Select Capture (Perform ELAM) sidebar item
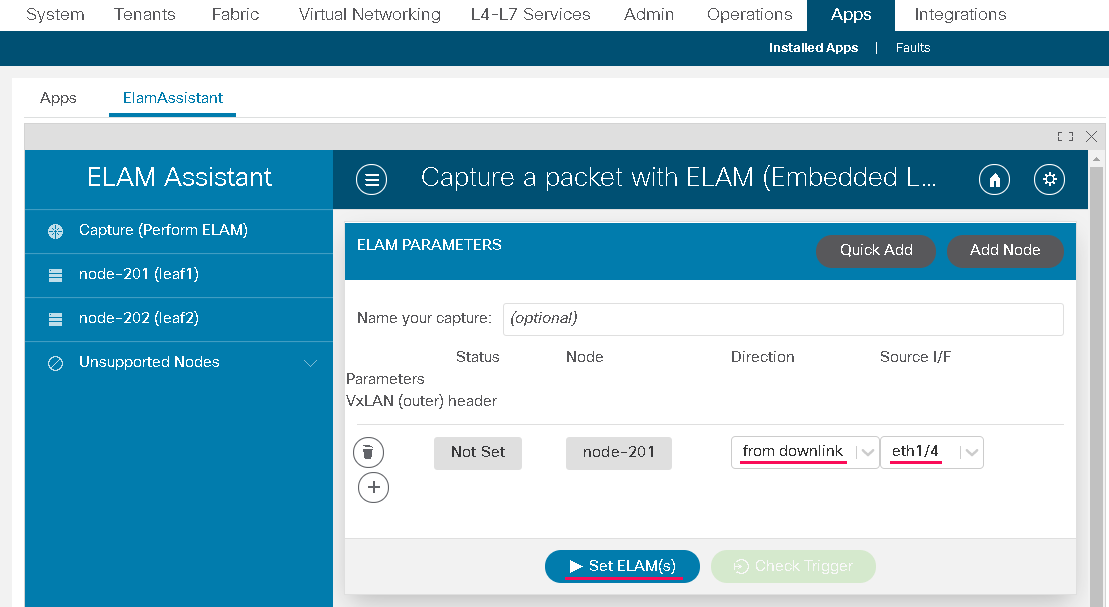 179,231
